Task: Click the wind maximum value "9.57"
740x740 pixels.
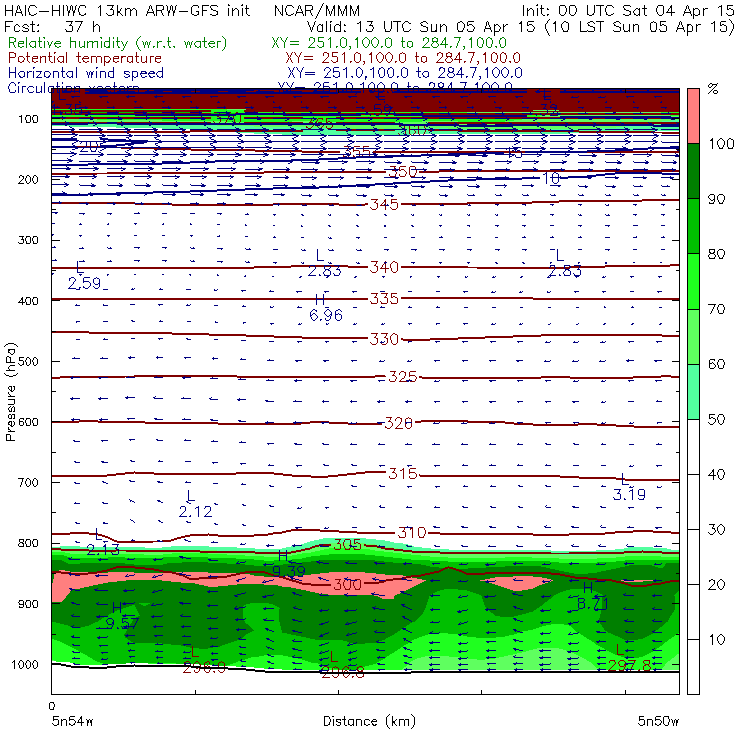Action: coord(122,623)
